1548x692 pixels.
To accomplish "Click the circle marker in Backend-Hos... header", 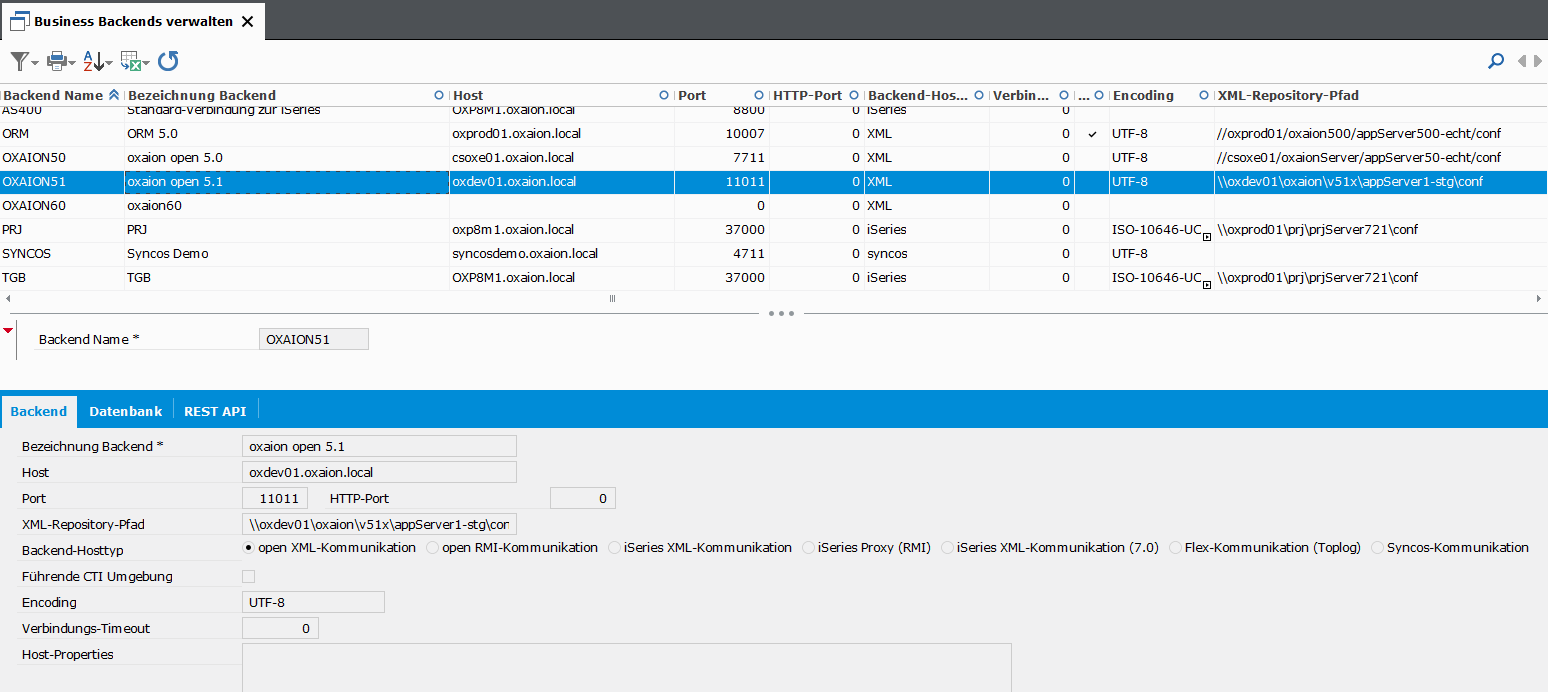I will 979,95.
